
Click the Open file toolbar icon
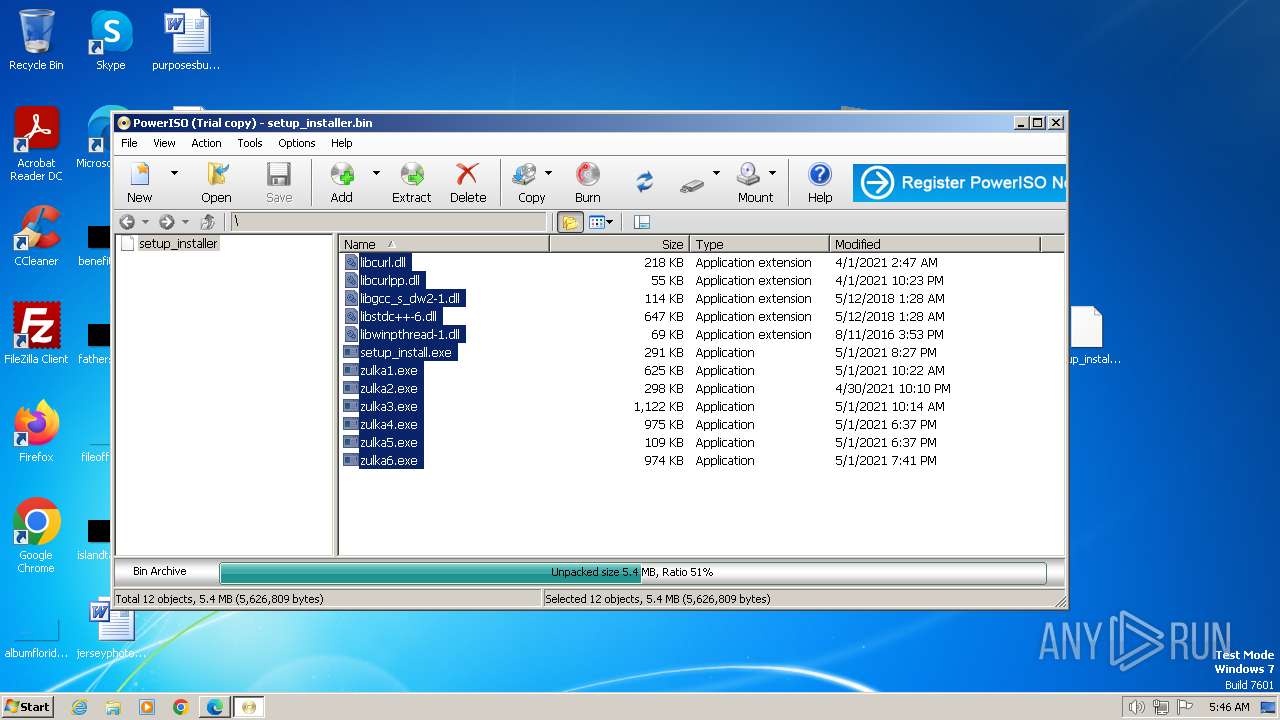(216, 182)
